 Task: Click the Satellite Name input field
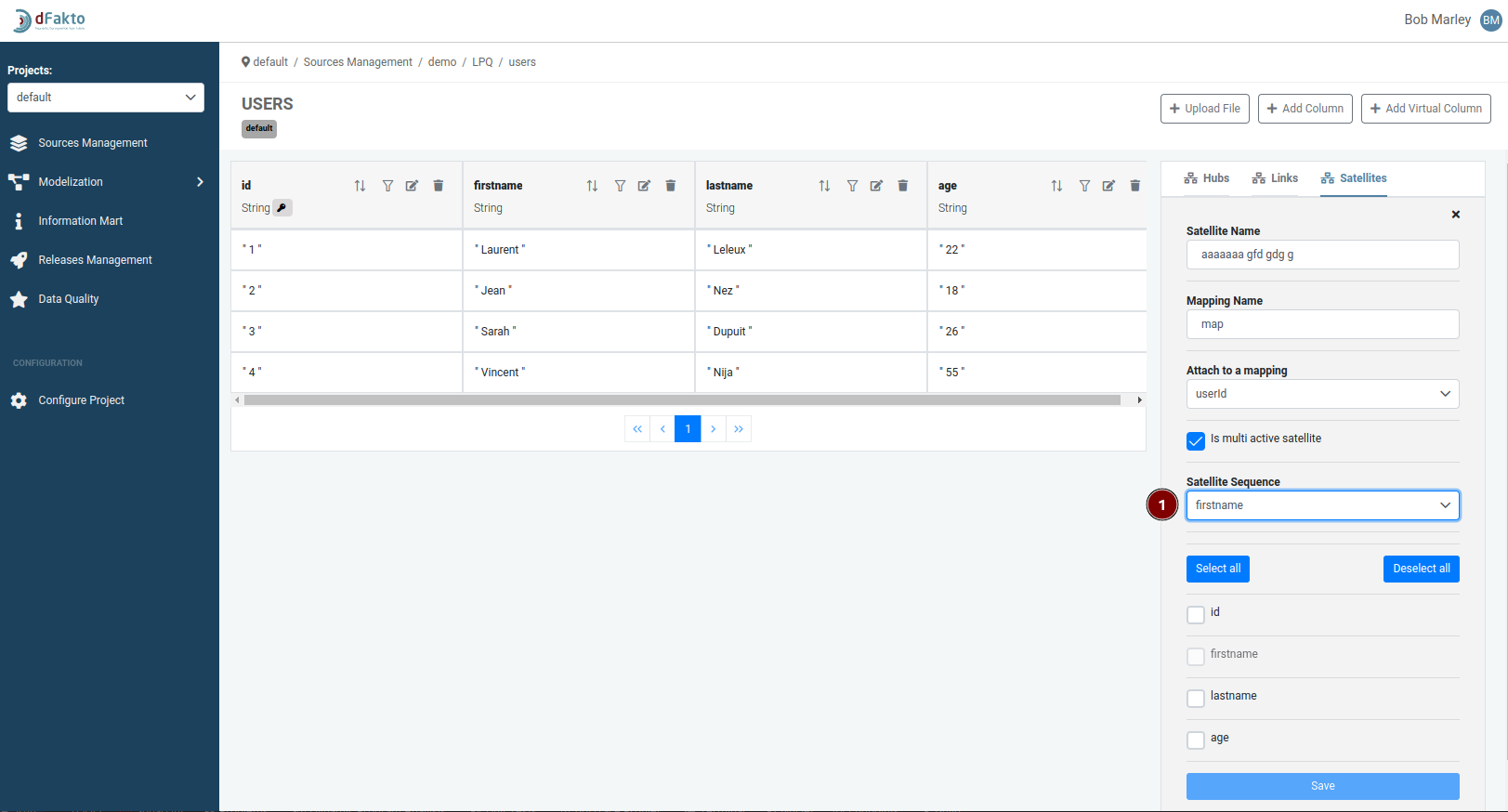pyautogui.click(x=1322, y=255)
